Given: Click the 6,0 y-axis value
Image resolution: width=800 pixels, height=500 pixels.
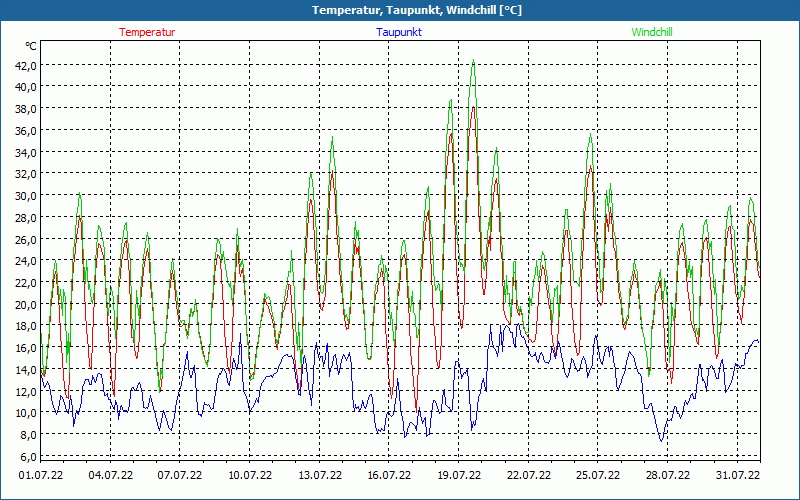Looking at the screenshot, I should pos(29,457).
